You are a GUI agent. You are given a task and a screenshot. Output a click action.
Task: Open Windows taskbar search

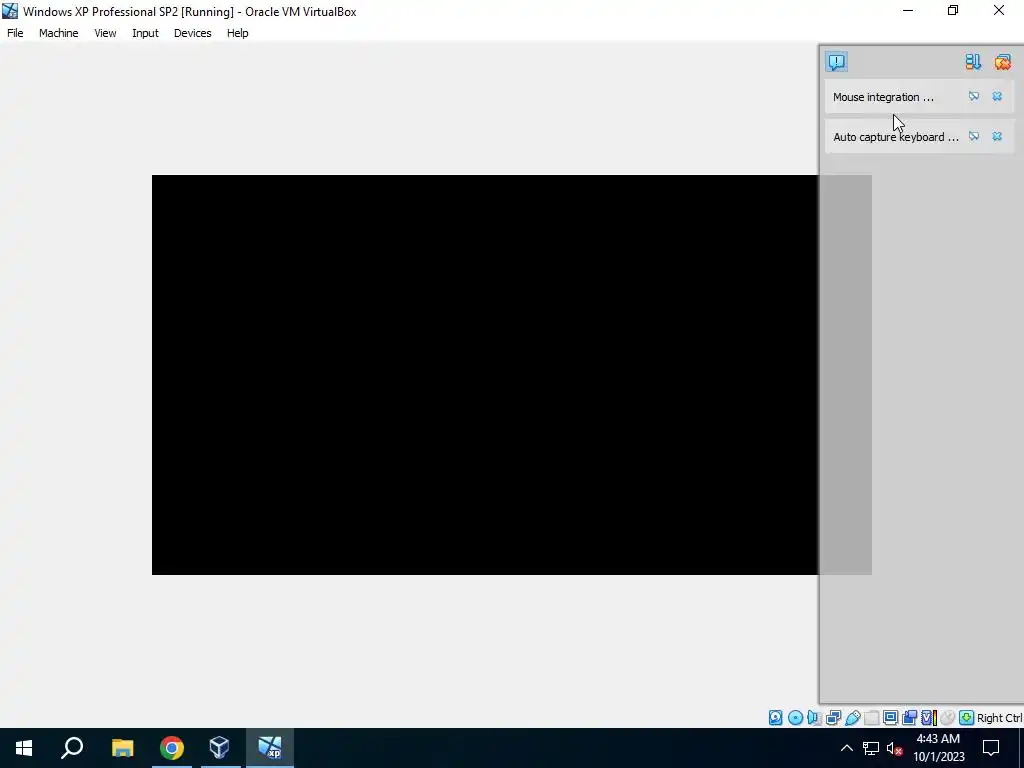pyautogui.click(x=72, y=748)
